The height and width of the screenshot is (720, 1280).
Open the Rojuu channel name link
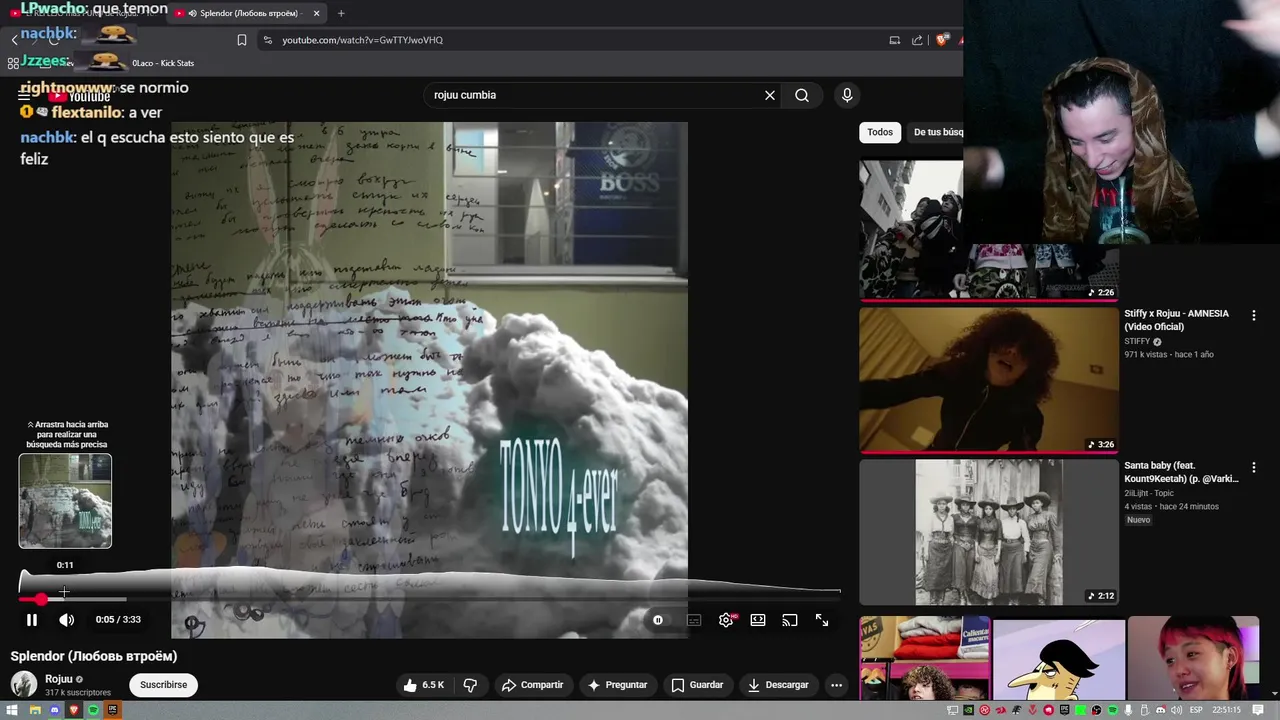[58, 679]
